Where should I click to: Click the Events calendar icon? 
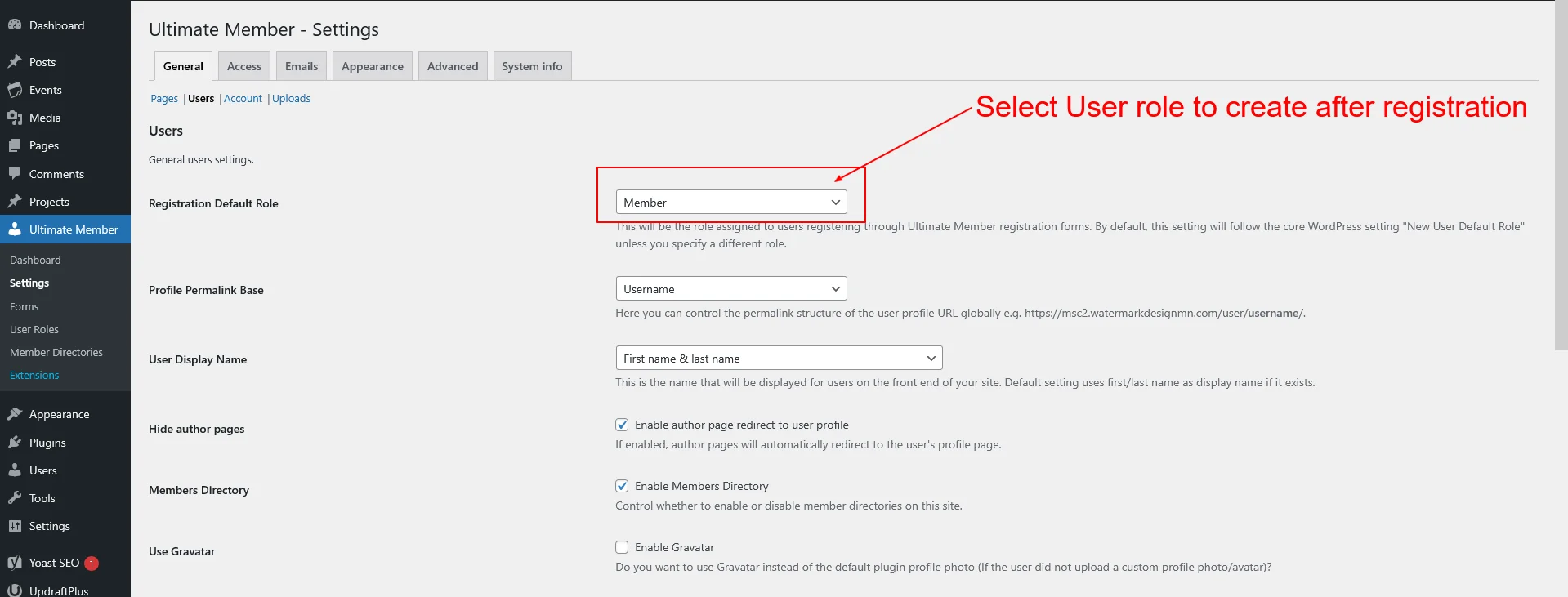[x=15, y=90]
